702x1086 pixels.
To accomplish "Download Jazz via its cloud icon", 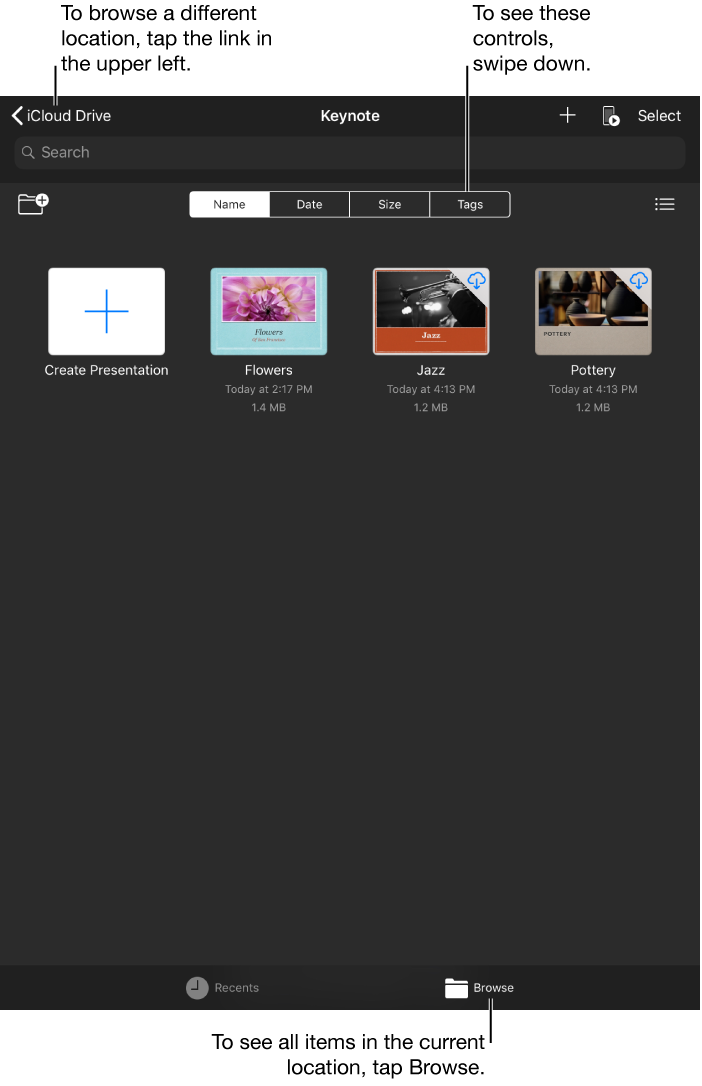I will [x=476, y=280].
